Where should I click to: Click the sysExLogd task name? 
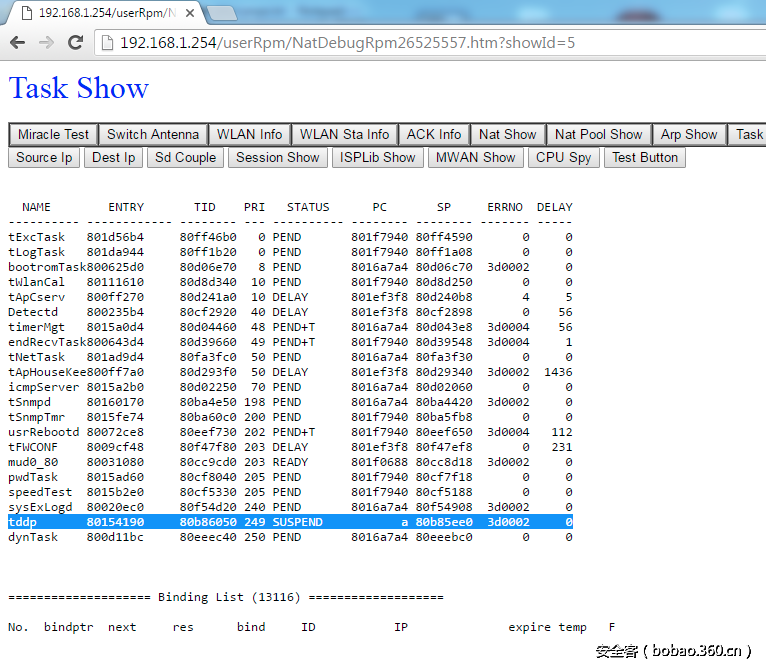coord(40,507)
